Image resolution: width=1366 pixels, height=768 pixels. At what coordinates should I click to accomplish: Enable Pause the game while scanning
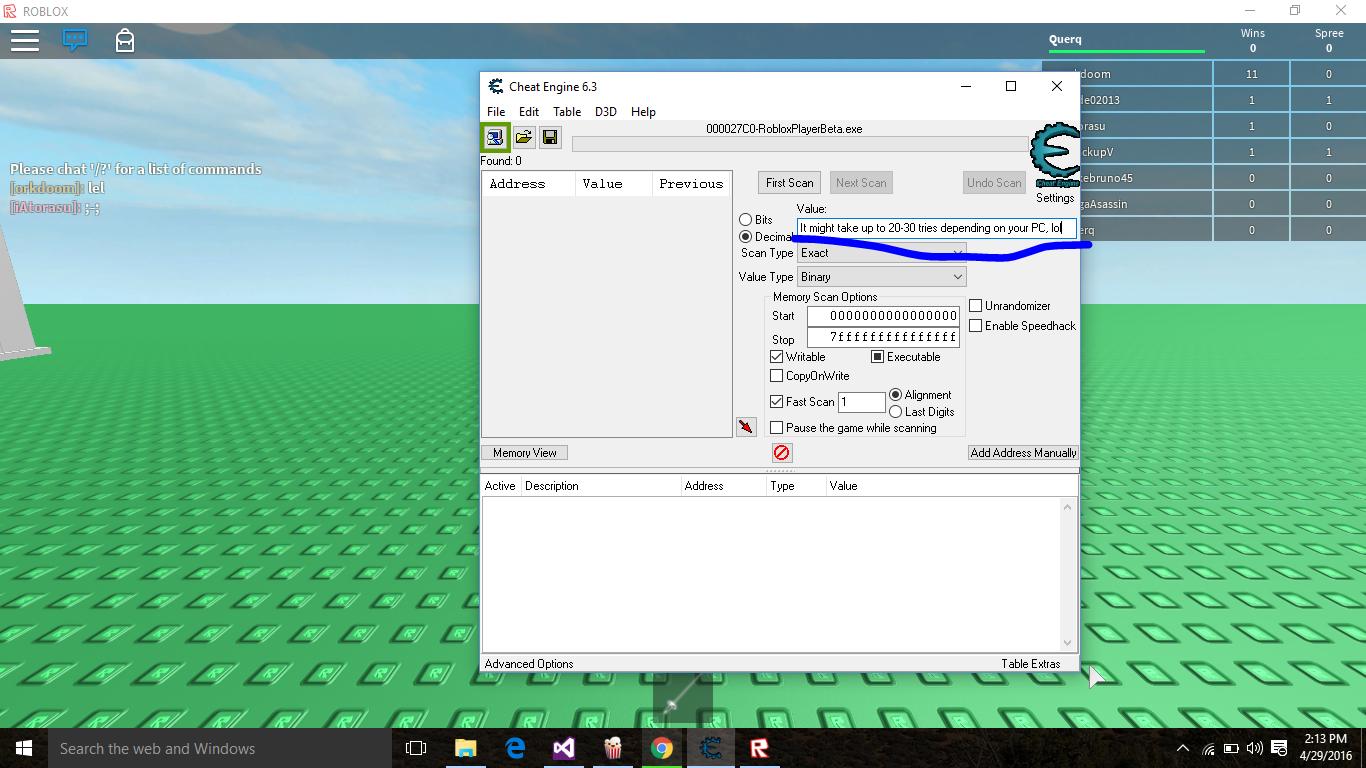777,428
